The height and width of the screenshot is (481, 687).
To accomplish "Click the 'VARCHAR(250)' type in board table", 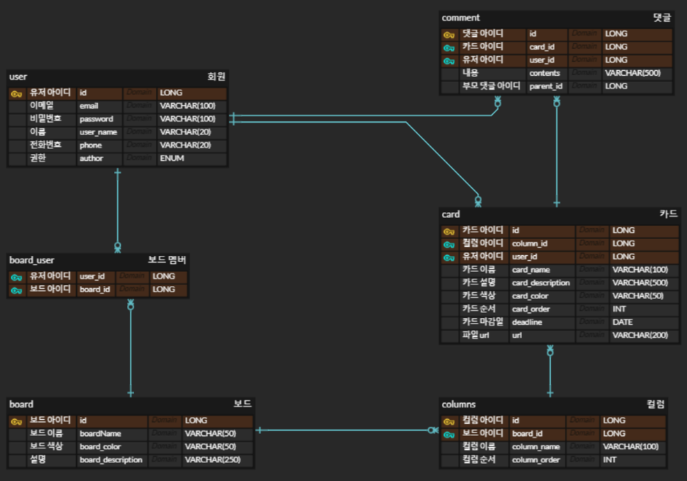I will click(x=212, y=460).
